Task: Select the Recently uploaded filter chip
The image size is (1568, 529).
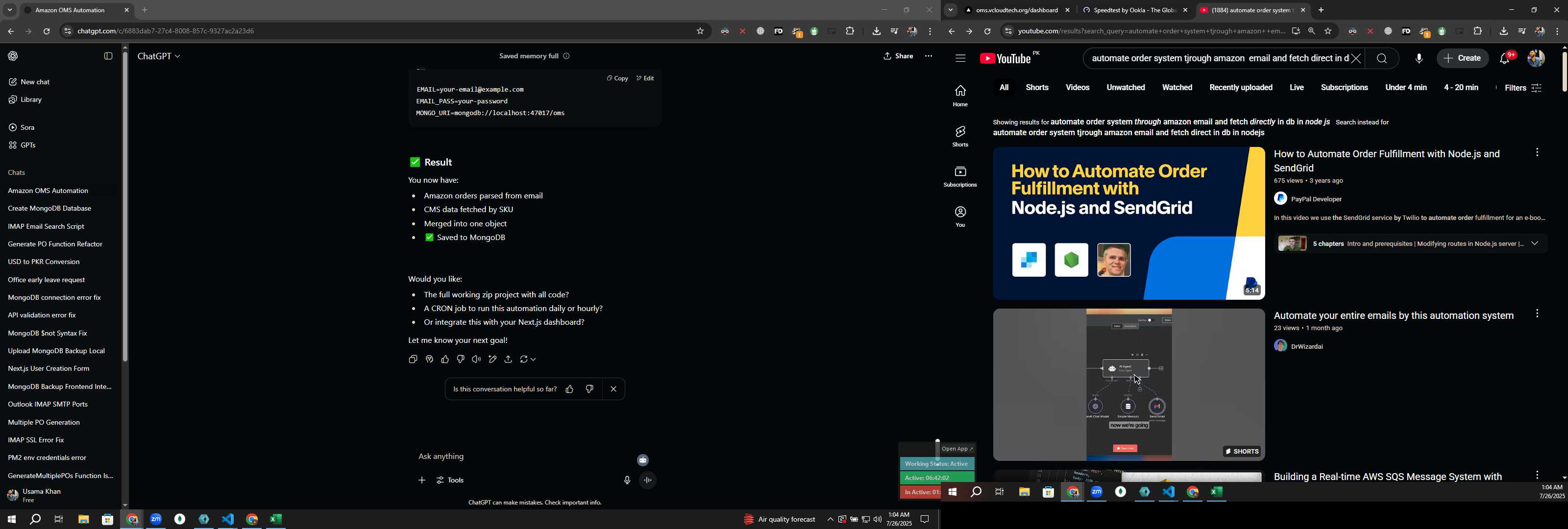Action: (1241, 88)
